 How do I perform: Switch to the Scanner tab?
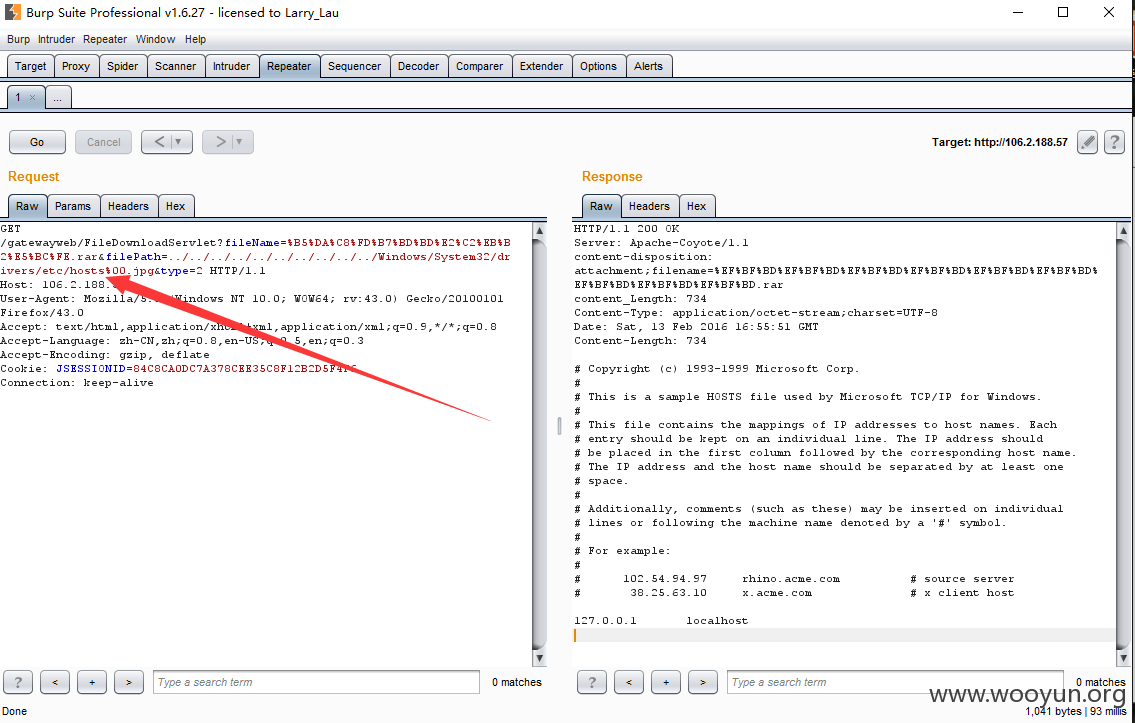175,66
